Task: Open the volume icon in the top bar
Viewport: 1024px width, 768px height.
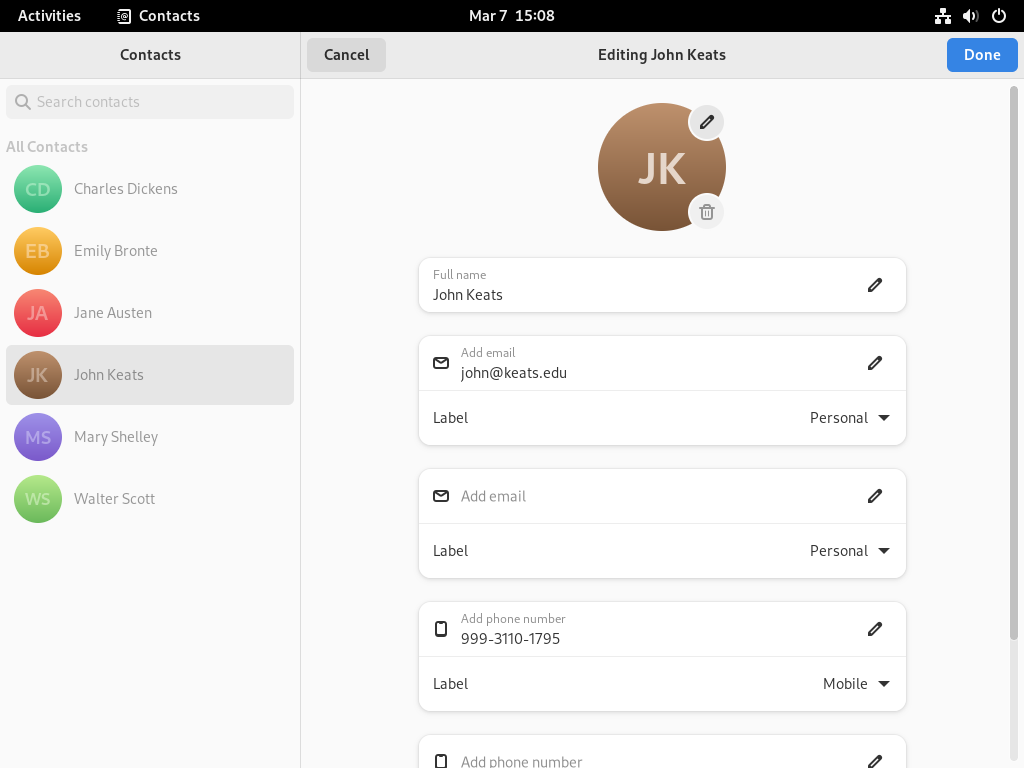Action: tap(970, 16)
